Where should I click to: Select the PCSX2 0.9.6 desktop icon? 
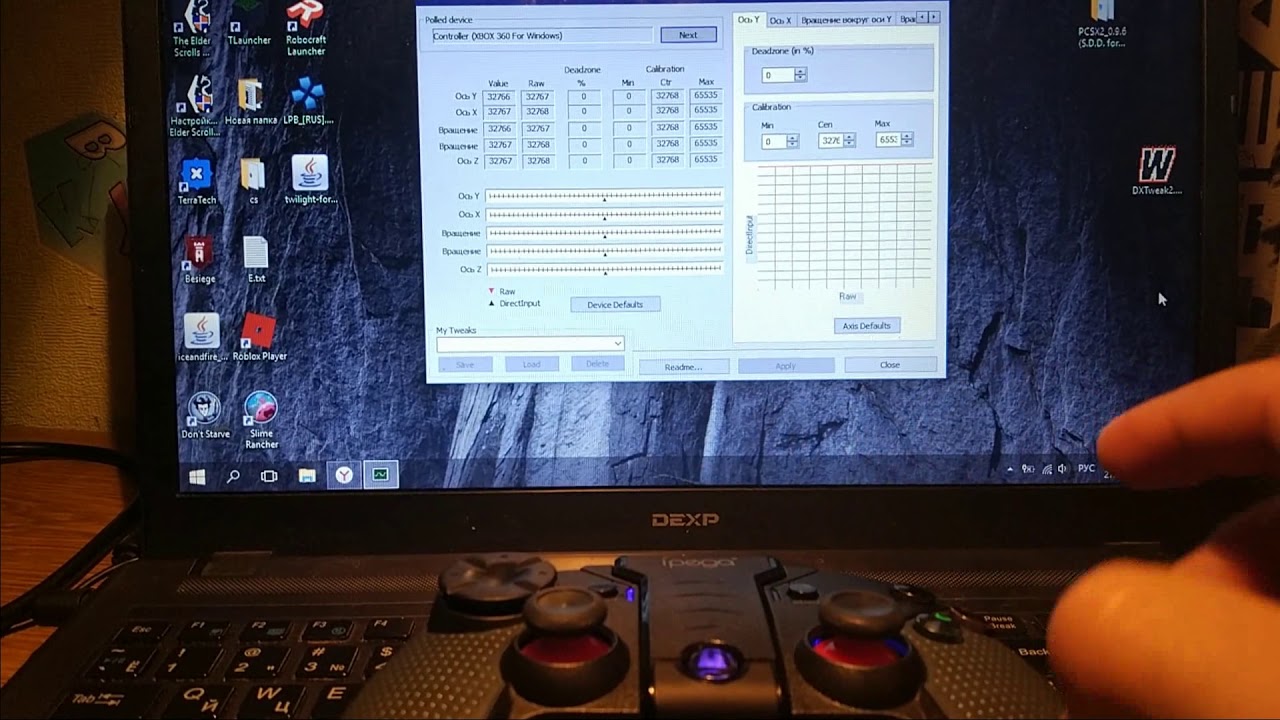[1102, 26]
